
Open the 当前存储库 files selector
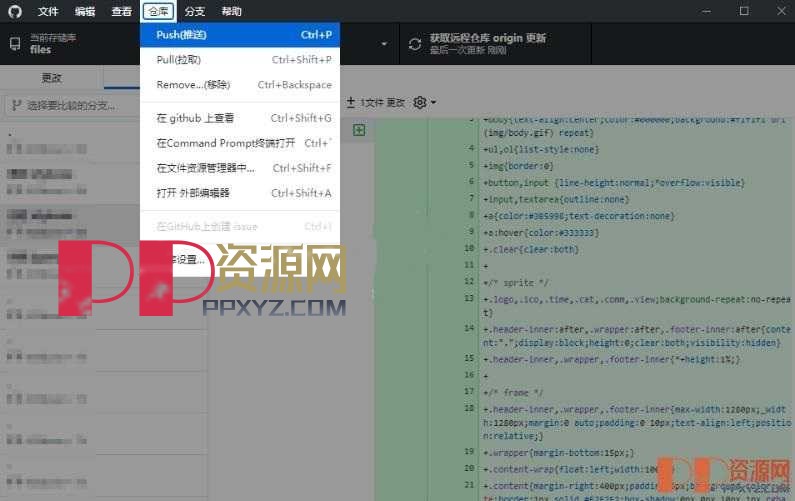coord(70,44)
